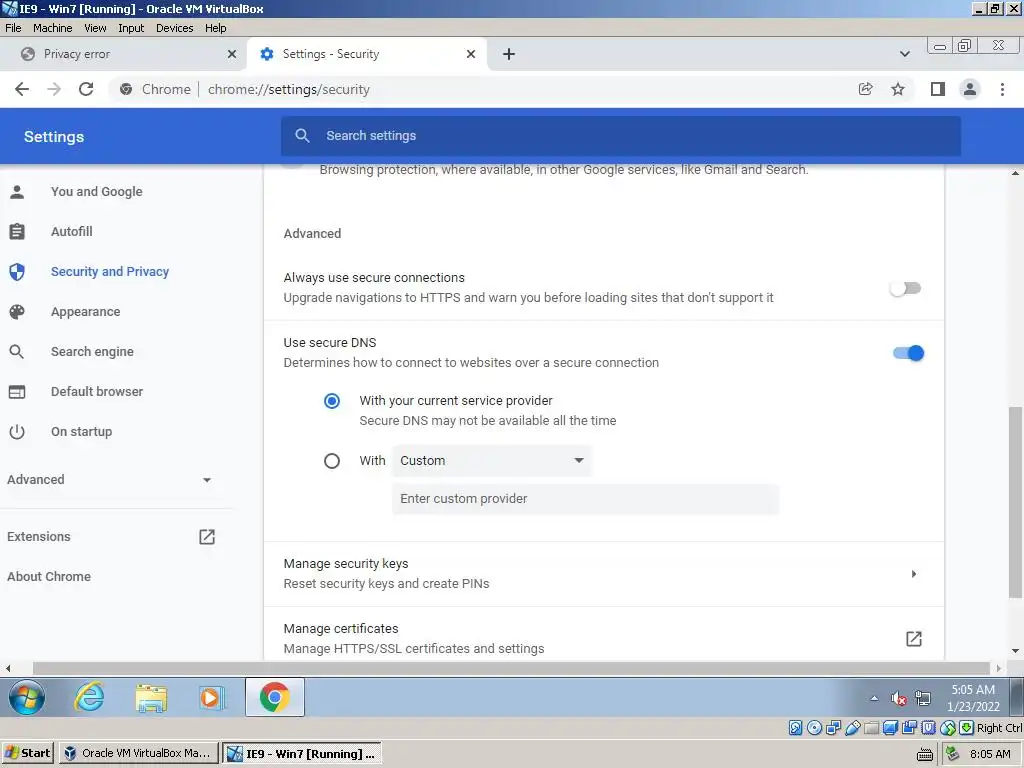Click the vertical scrollbar down arrow

coord(1016,650)
